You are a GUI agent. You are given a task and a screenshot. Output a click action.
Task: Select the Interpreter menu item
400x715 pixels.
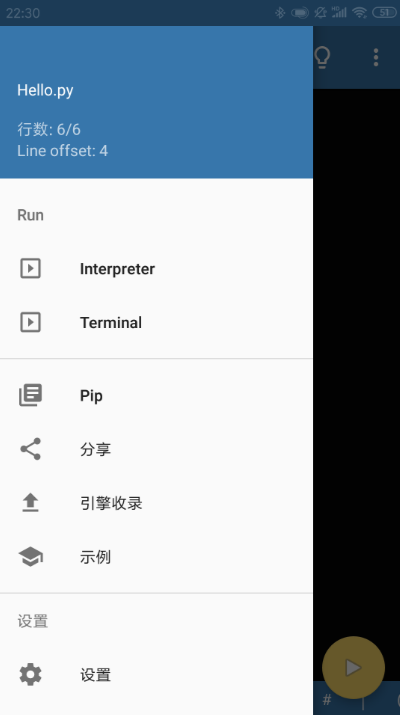156,268
